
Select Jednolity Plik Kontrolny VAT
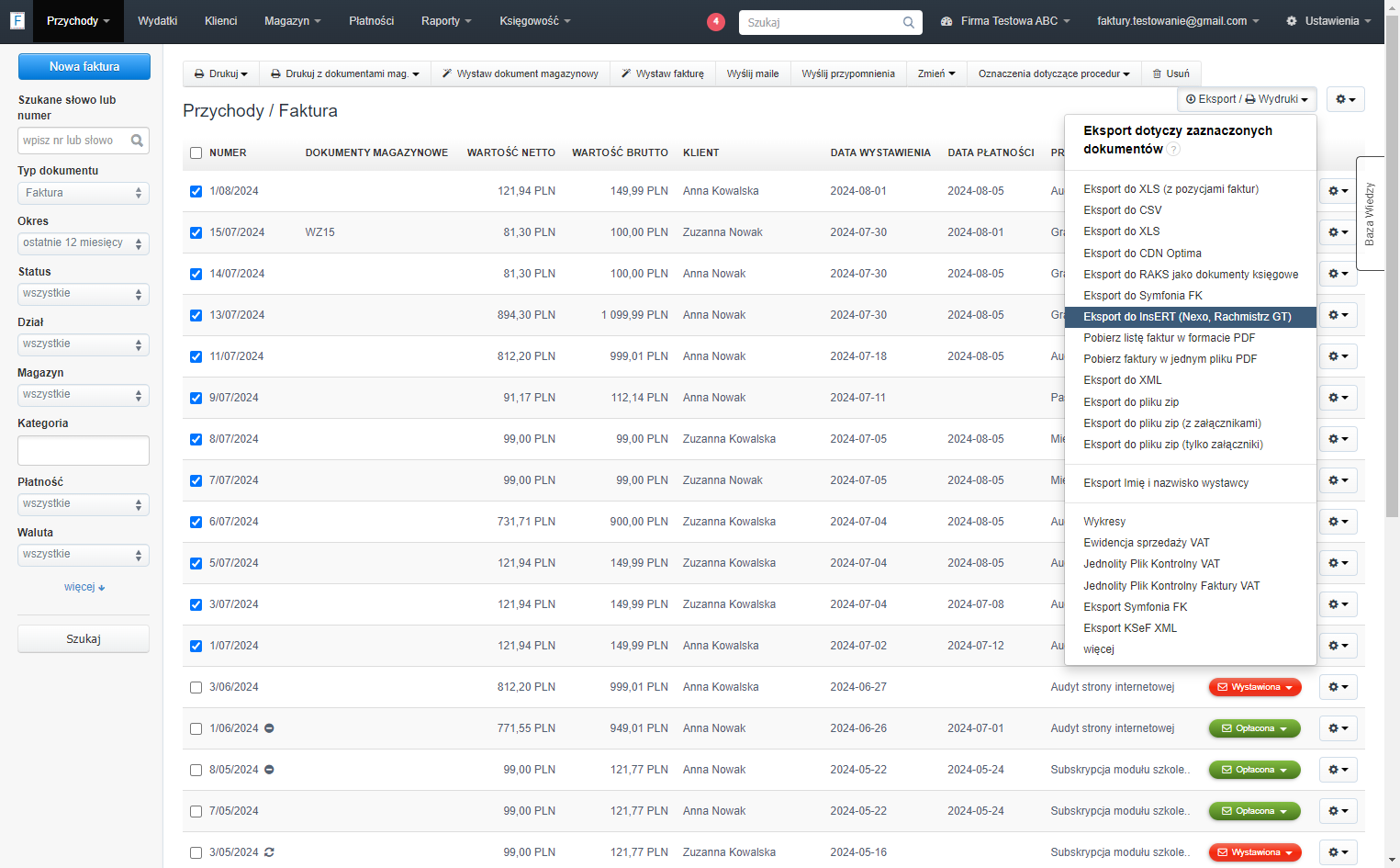point(1151,564)
